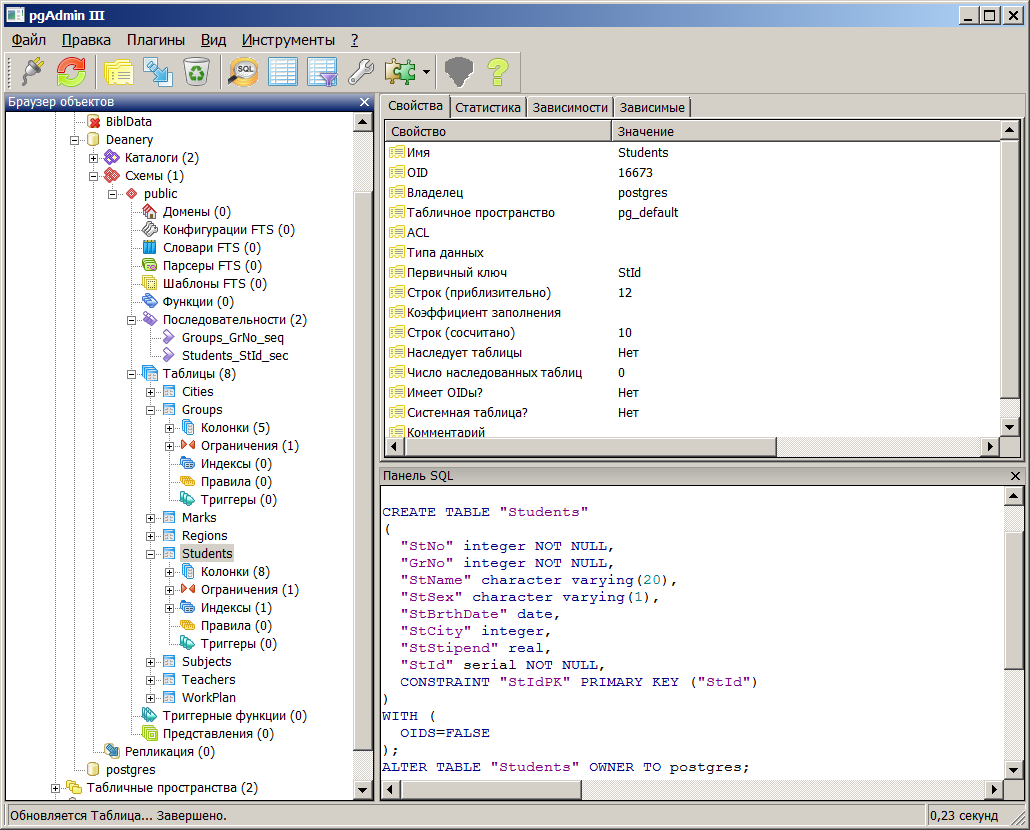This screenshot has height=830, width=1030.
Task: Refresh the selected object using the arrows icon
Action: [71, 72]
